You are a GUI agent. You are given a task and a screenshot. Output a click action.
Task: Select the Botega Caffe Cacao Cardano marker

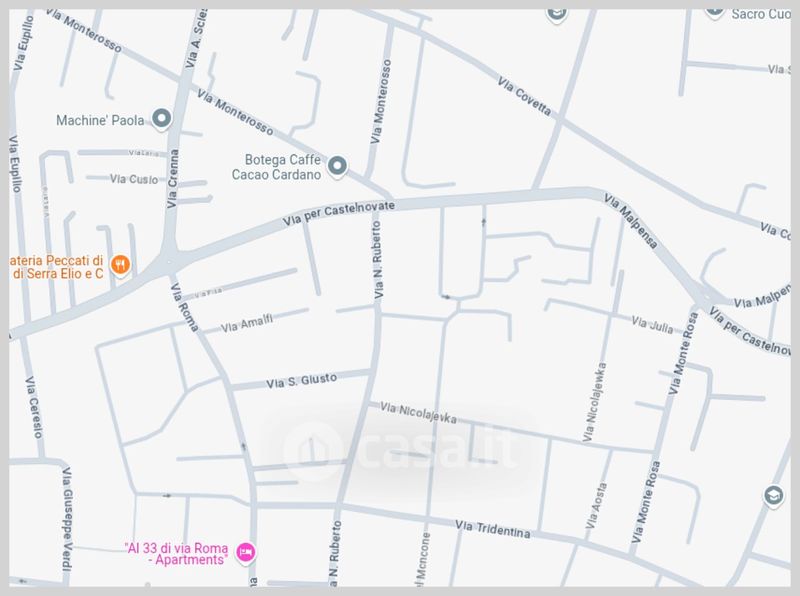coord(337,167)
